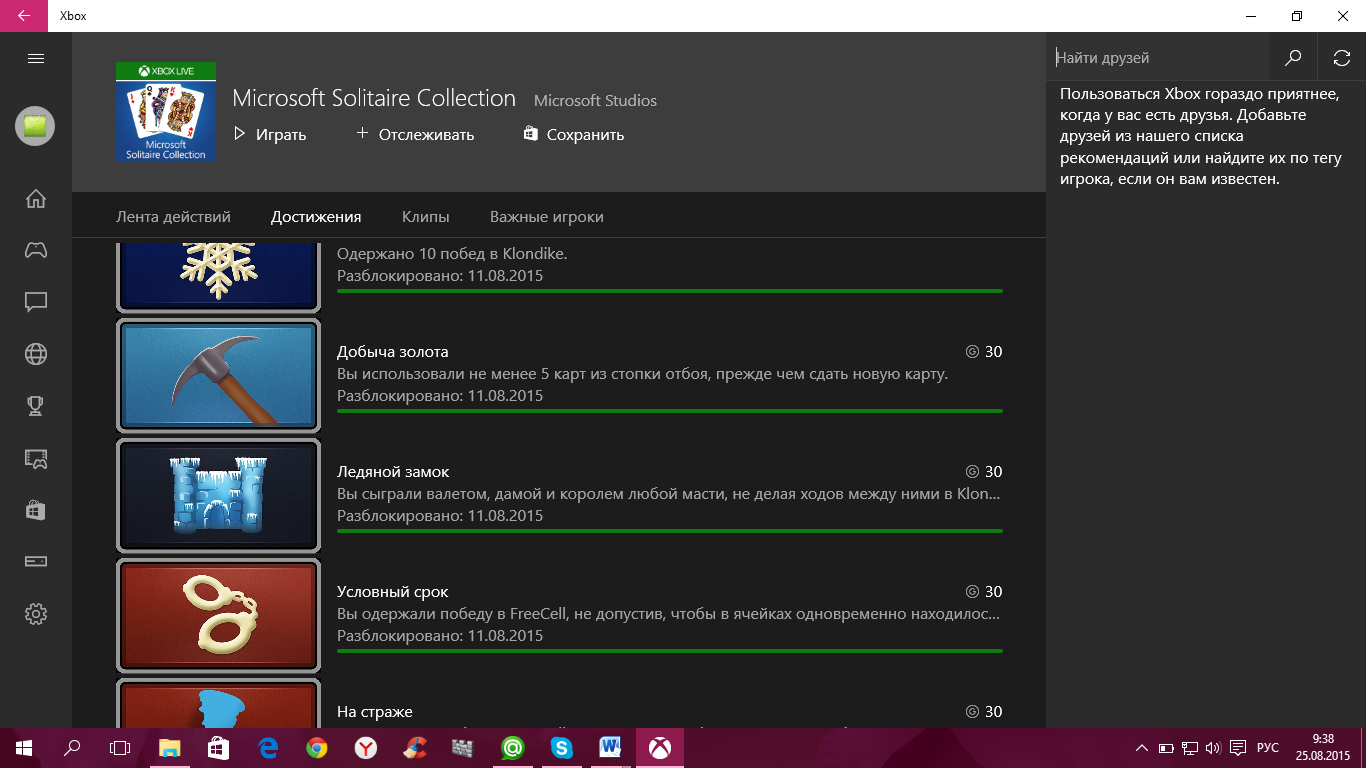Click Отслеживать to follow the game
1366x768 pixels.
pyautogui.click(x=415, y=134)
